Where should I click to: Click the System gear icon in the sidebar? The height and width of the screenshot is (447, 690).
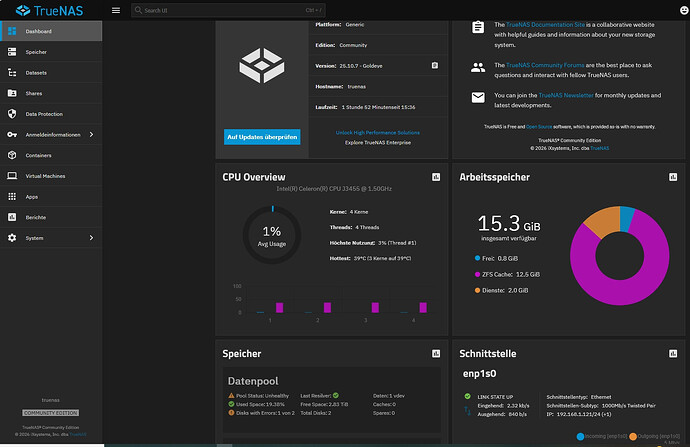12,238
